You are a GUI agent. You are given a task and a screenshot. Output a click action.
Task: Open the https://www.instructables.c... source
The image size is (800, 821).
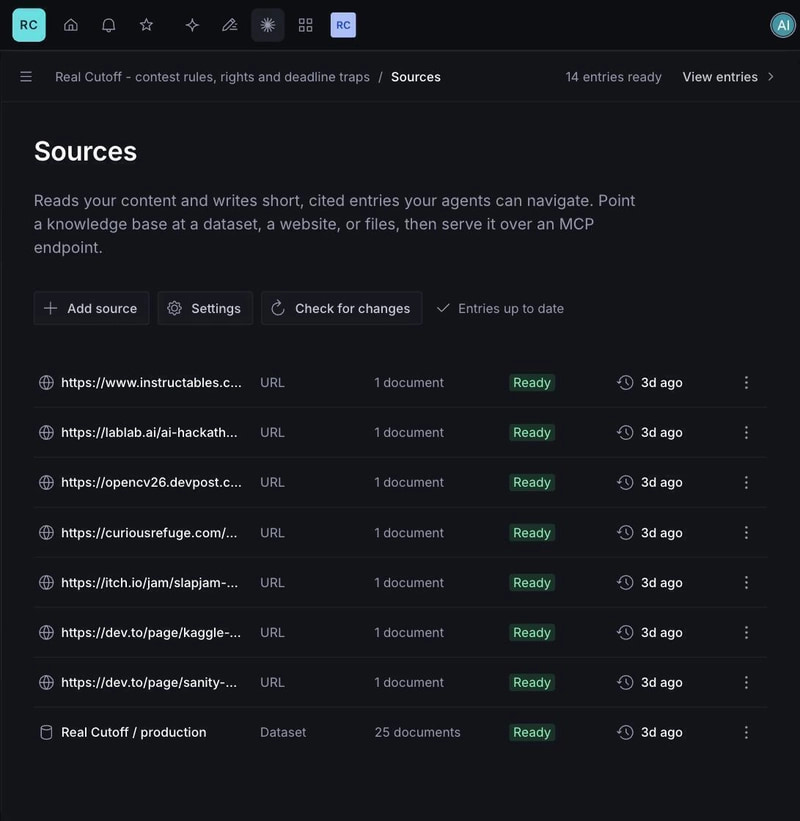[151, 383]
